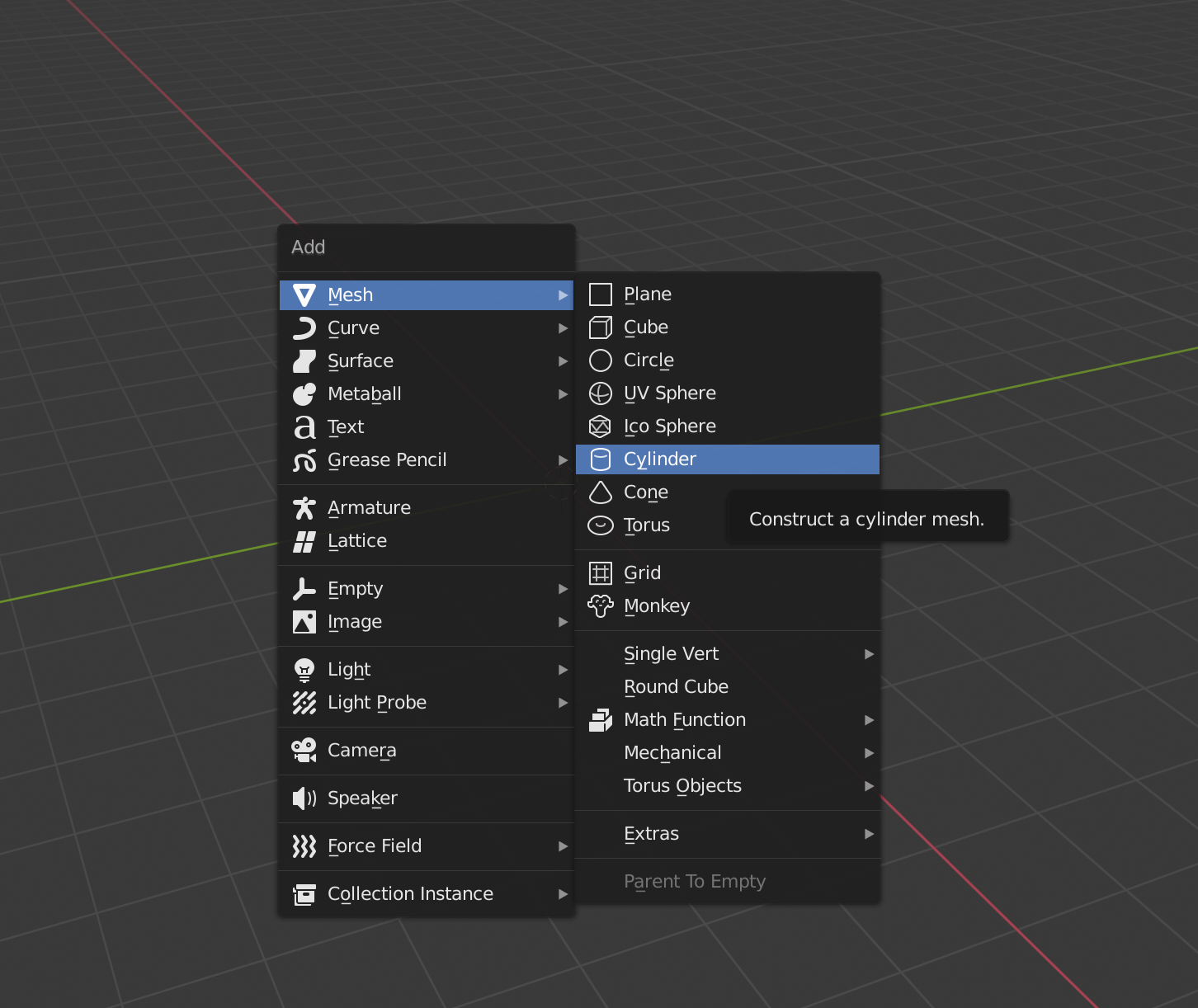Open the Light Probe entry
This screenshot has height=1008, width=1198.
click(x=427, y=703)
